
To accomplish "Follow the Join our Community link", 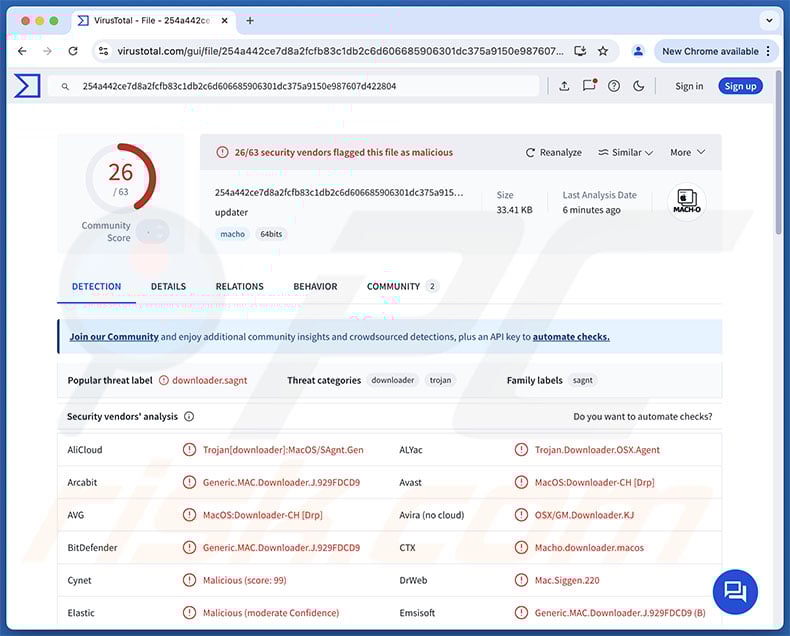I will coord(114,337).
